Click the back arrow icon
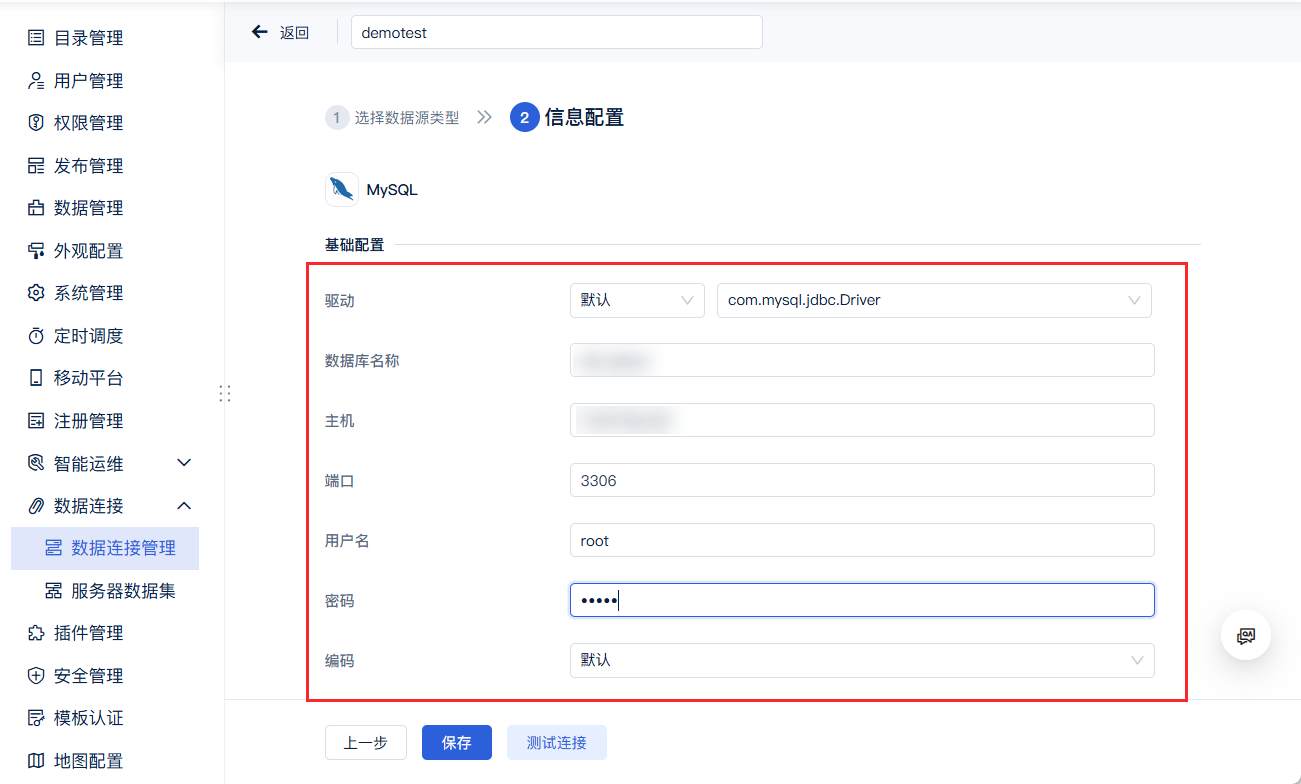This screenshot has width=1301, height=784. coord(260,32)
